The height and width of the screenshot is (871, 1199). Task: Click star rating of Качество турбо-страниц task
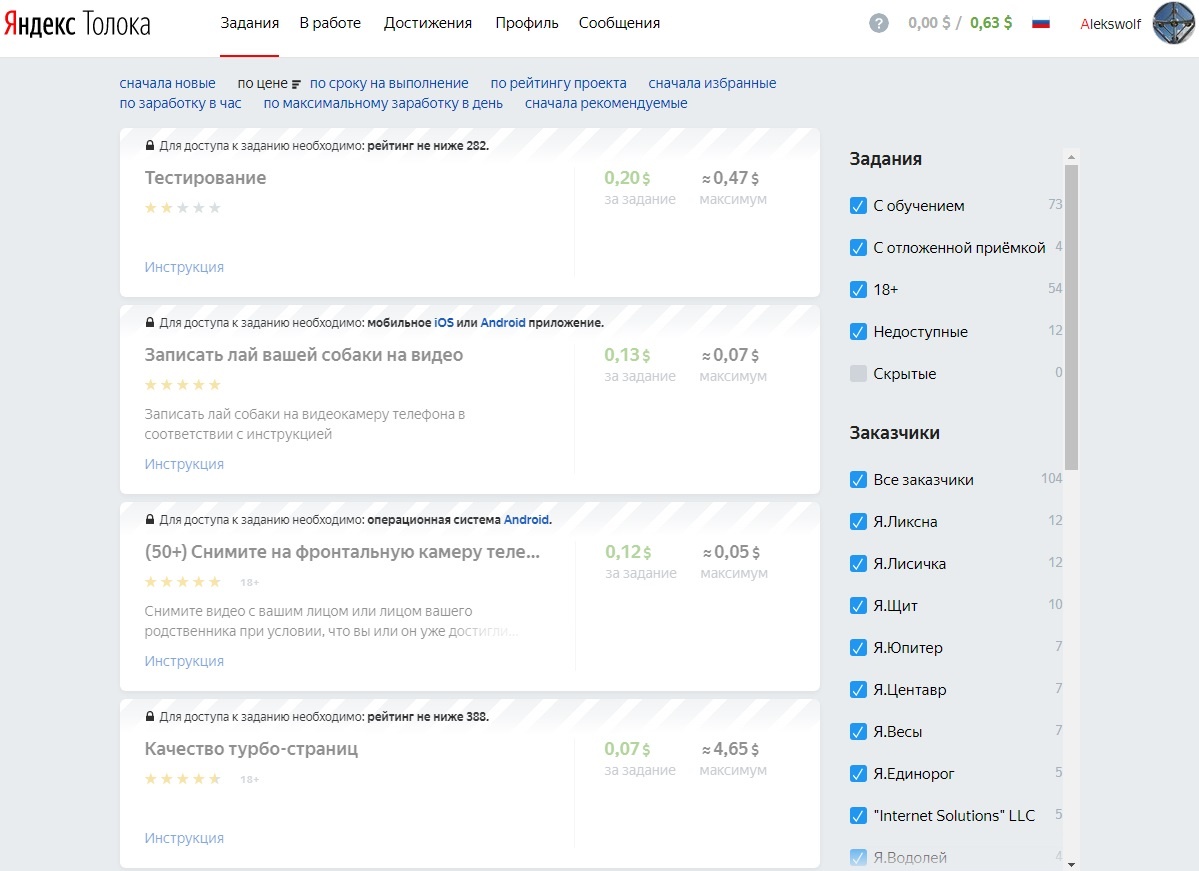point(183,779)
